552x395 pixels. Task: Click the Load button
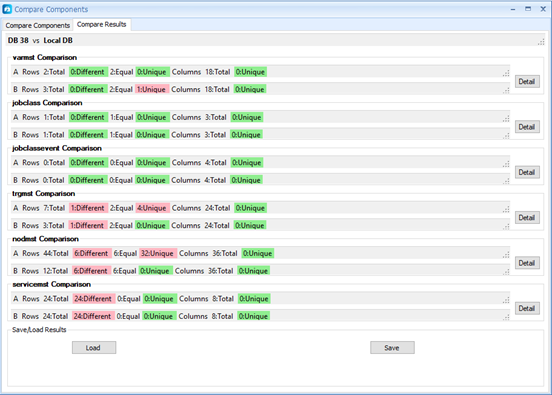pos(94,347)
